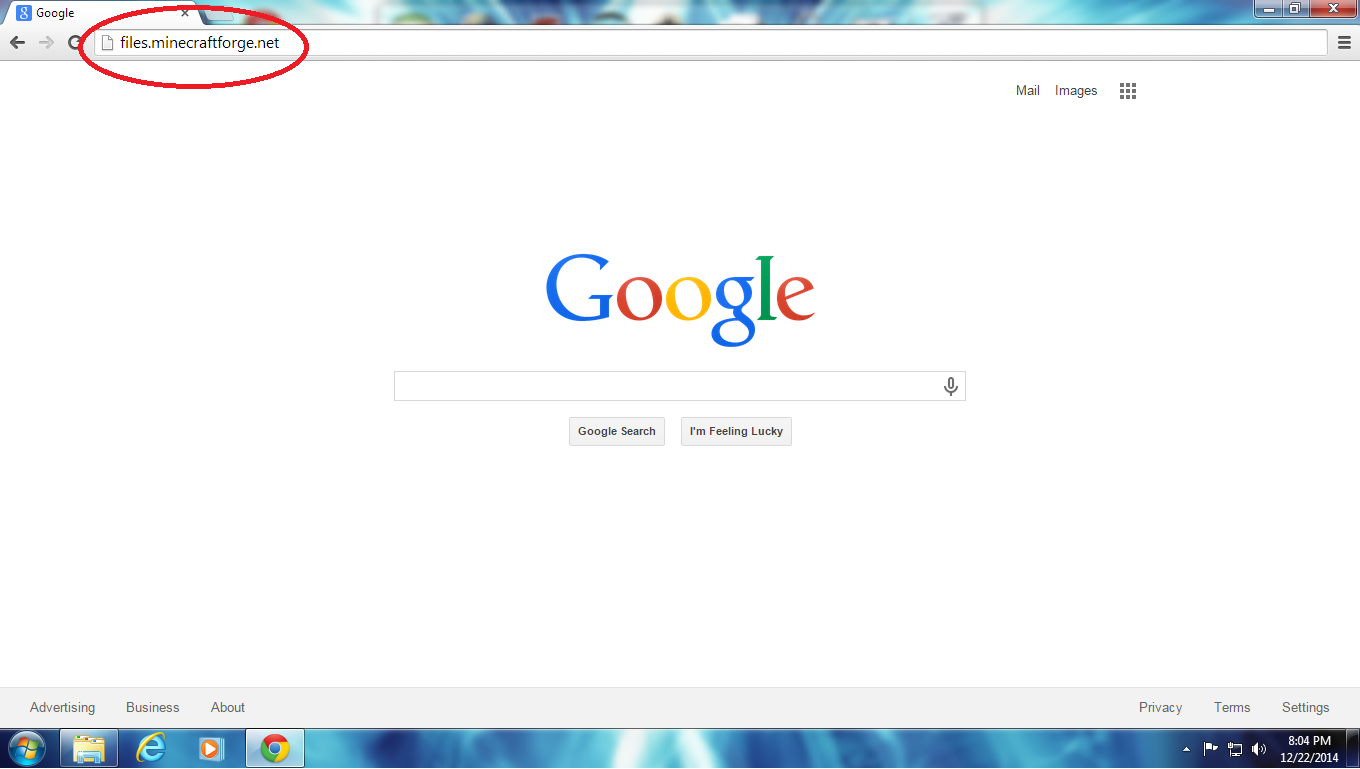Screen dimensions: 1360x769
Task: Restore down the Chrome window
Action: tap(1294, 8)
